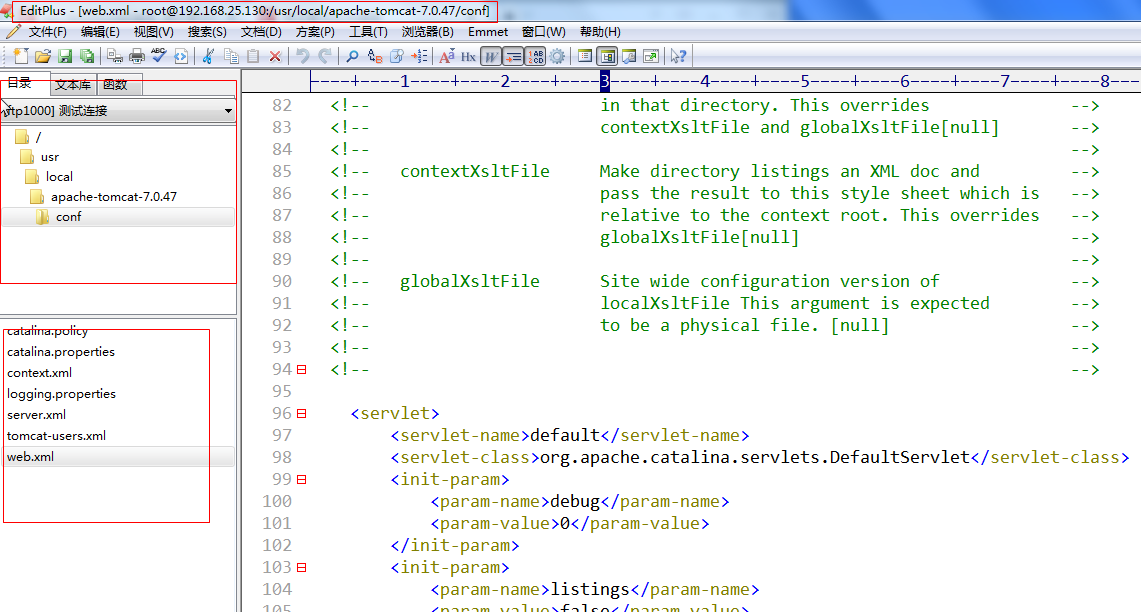Image resolution: width=1141 pixels, height=612 pixels.
Task: Collapse the servlet fold at line 96
Action: (301, 413)
